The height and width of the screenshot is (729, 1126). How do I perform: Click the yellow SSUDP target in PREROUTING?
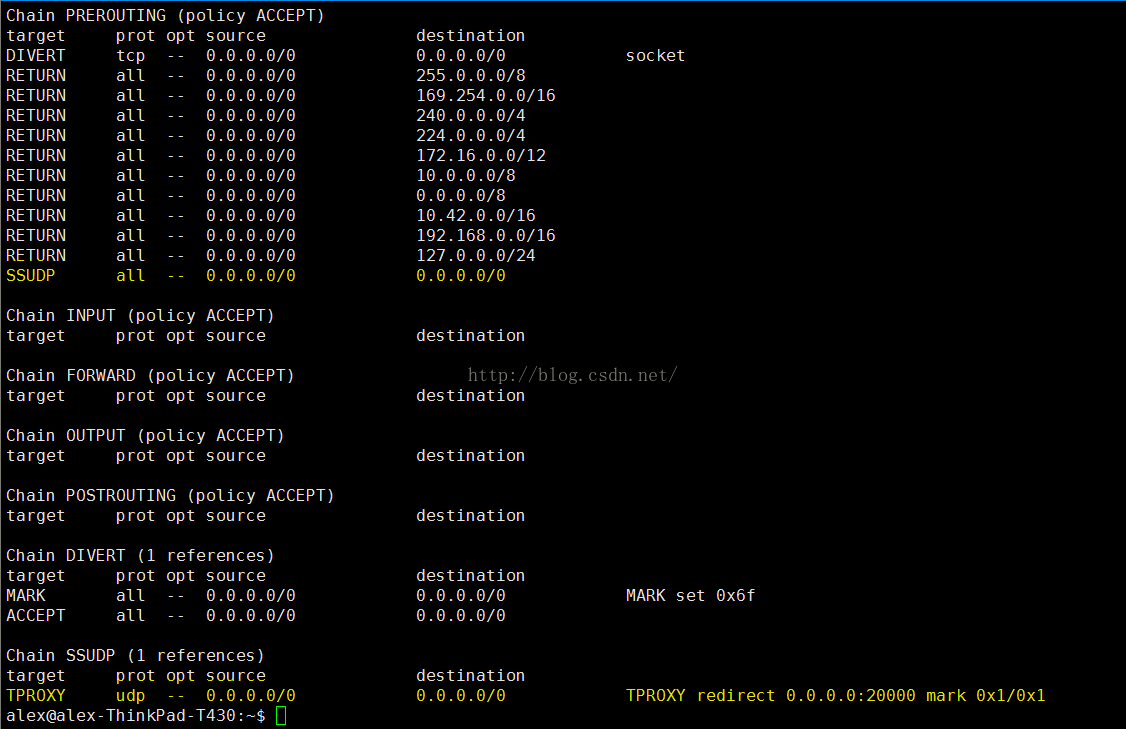click(30, 276)
